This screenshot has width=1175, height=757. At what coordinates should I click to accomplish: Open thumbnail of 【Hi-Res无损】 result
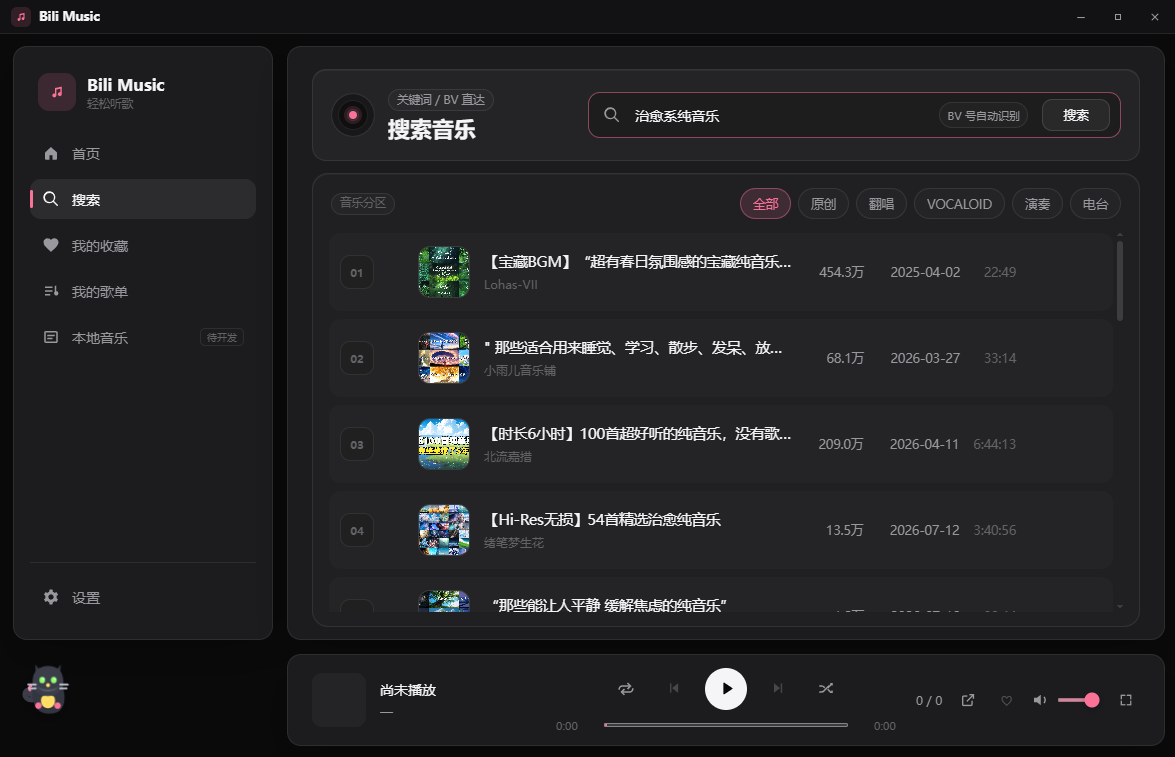tap(444, 530)
